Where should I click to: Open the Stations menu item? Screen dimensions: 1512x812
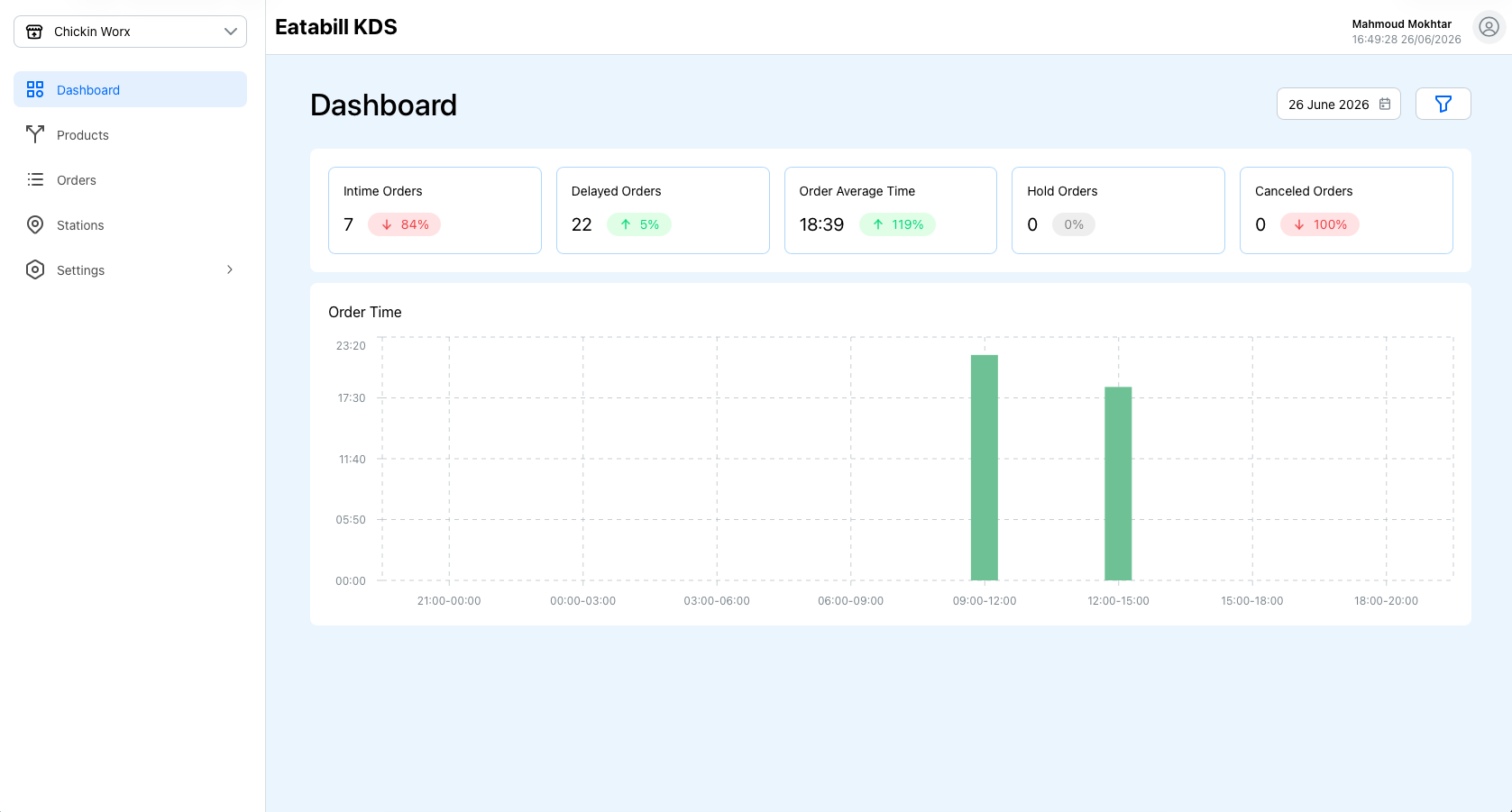[130, 224]
